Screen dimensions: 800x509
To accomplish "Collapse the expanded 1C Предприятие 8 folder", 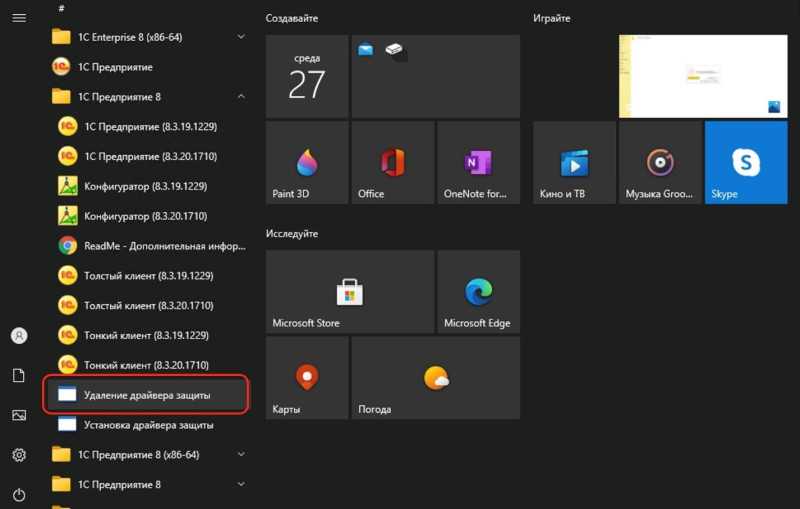I will click(148, 97).
